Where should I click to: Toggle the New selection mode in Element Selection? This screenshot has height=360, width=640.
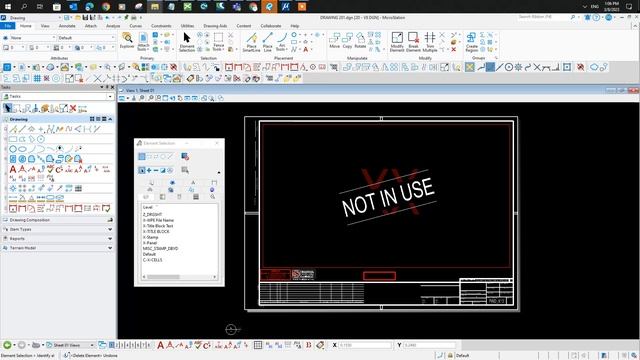[x=142, y=170]
